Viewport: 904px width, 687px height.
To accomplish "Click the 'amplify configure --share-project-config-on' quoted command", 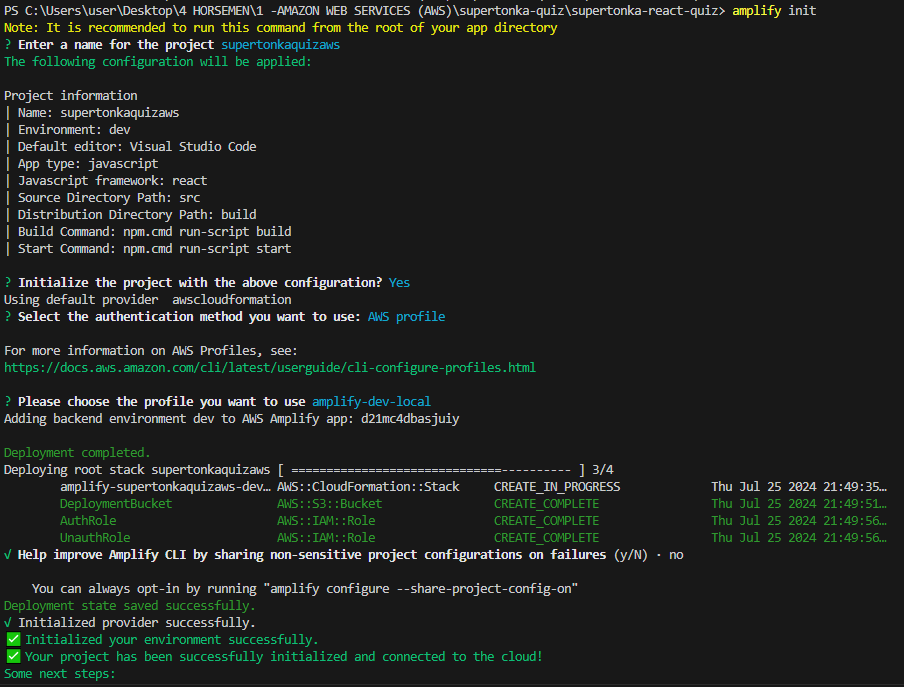I will coord(421,589).
